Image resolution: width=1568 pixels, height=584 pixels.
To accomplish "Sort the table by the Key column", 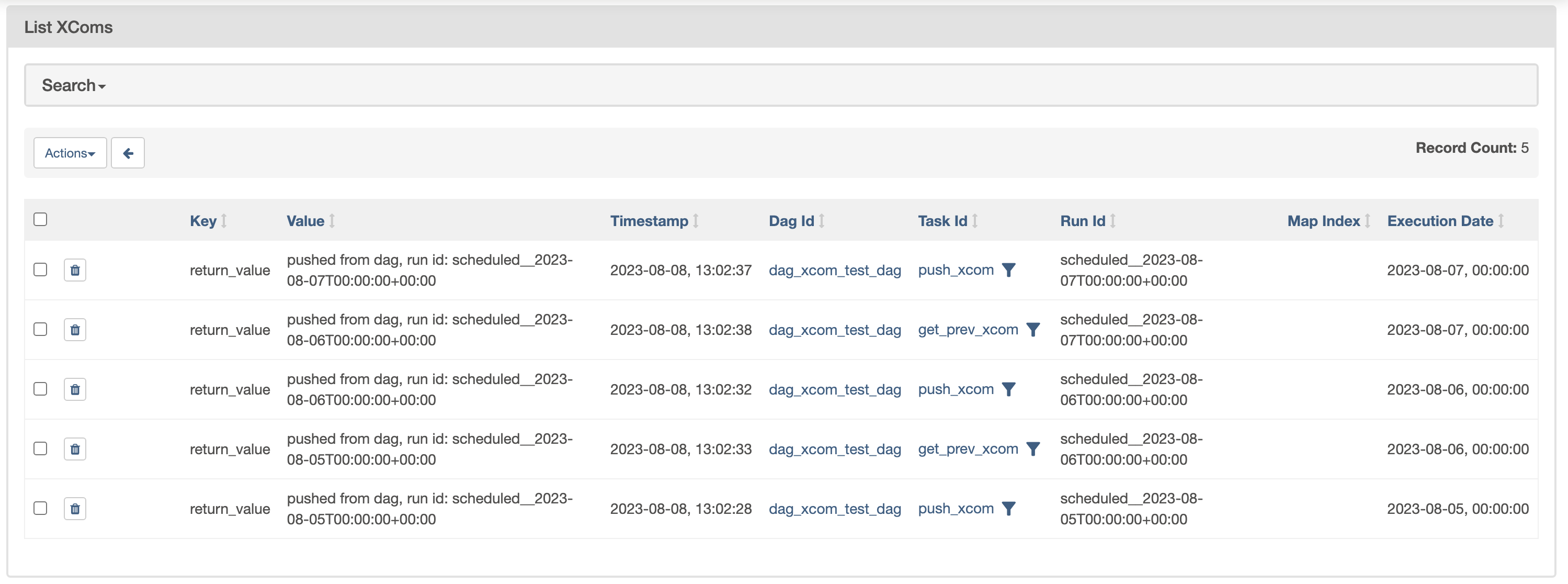I will [x=203, y=221].
